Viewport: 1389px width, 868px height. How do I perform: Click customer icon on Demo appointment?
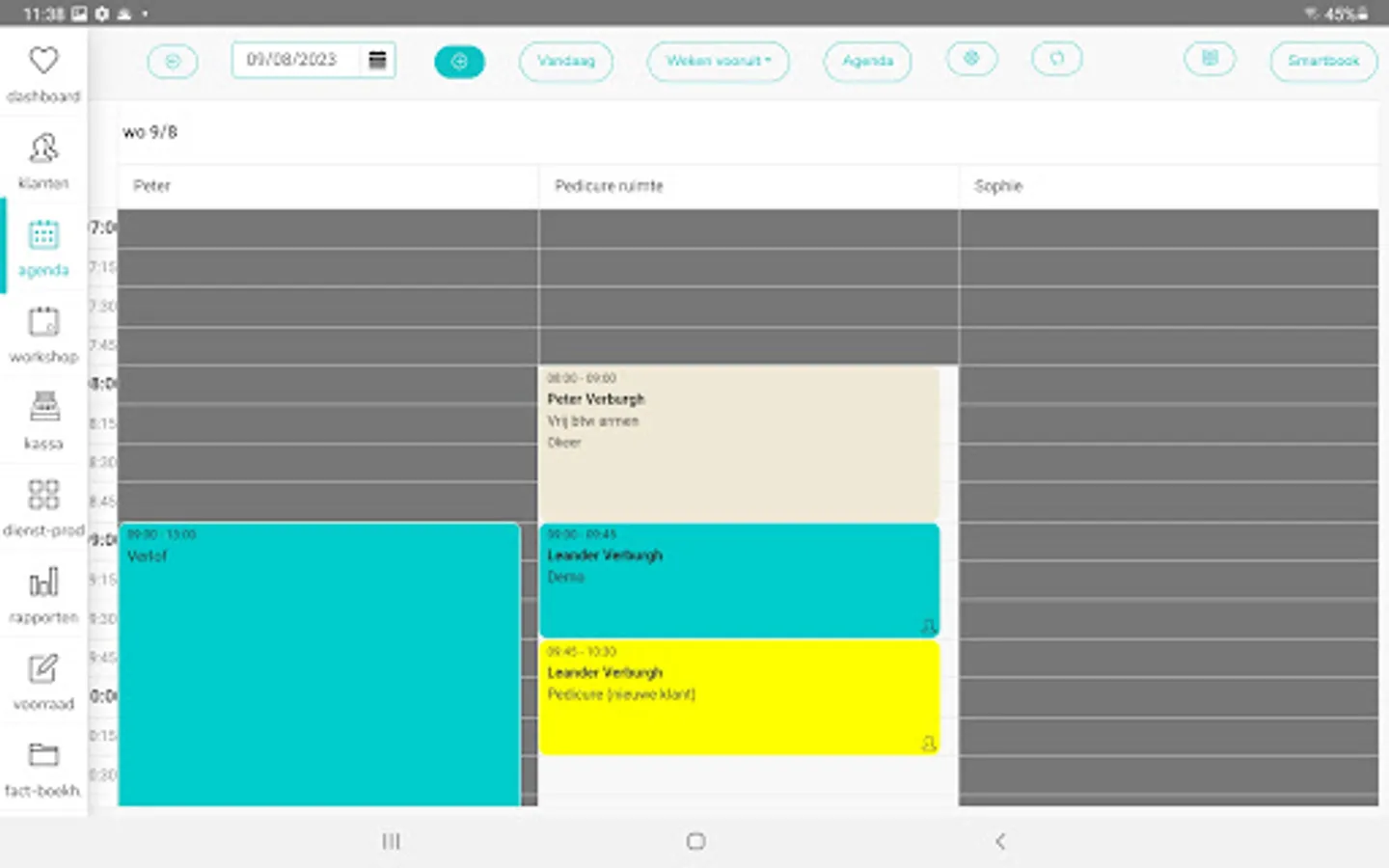[x=928, y=627]
